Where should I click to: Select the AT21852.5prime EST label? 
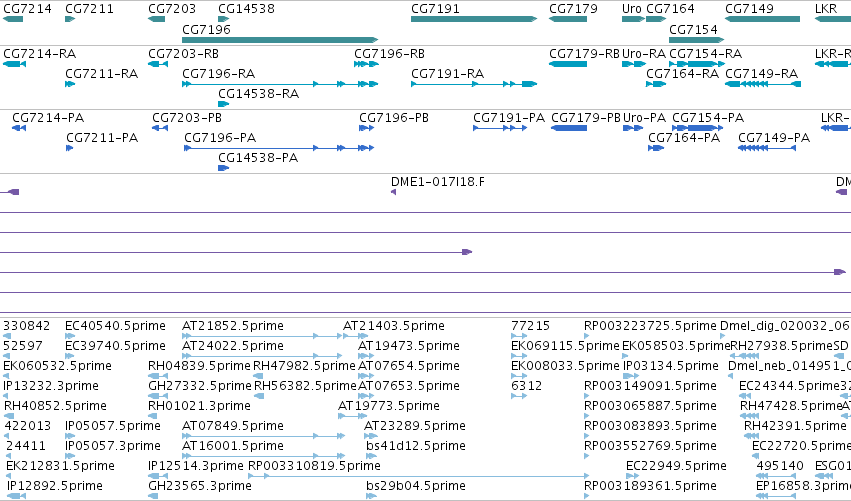coord(233,326)
